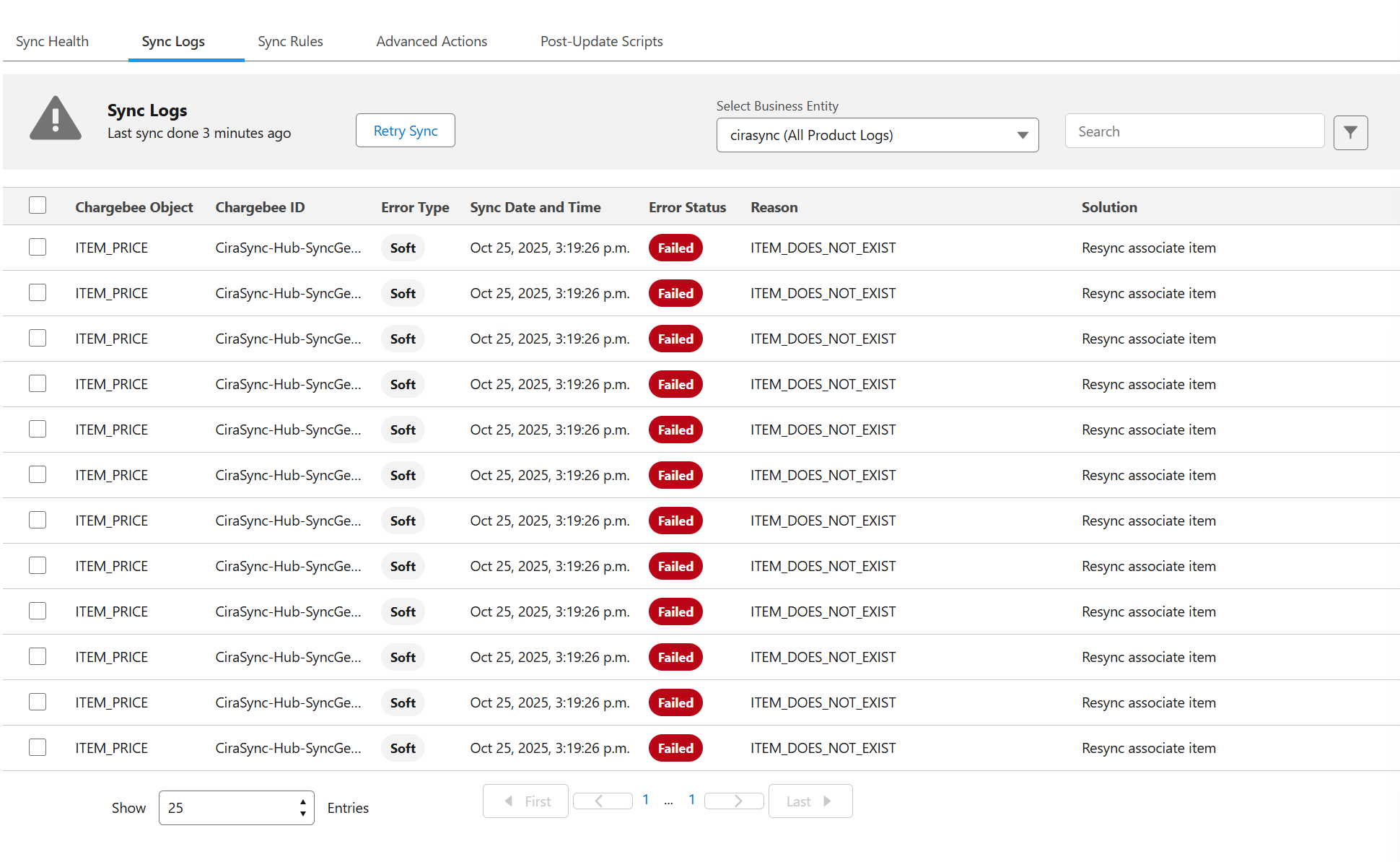Click the previous page chevron button

[x=603, y=801]
